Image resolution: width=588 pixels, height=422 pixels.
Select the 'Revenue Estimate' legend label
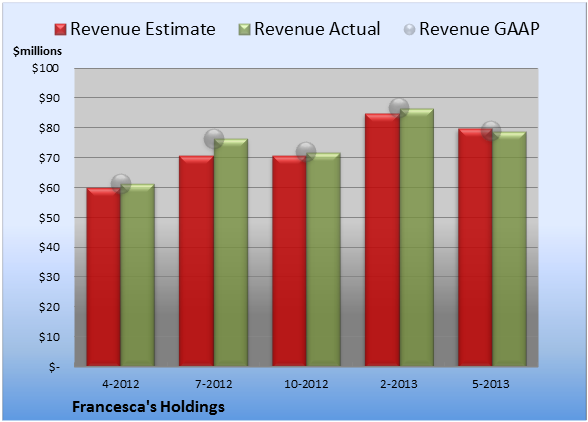[143, 29]
